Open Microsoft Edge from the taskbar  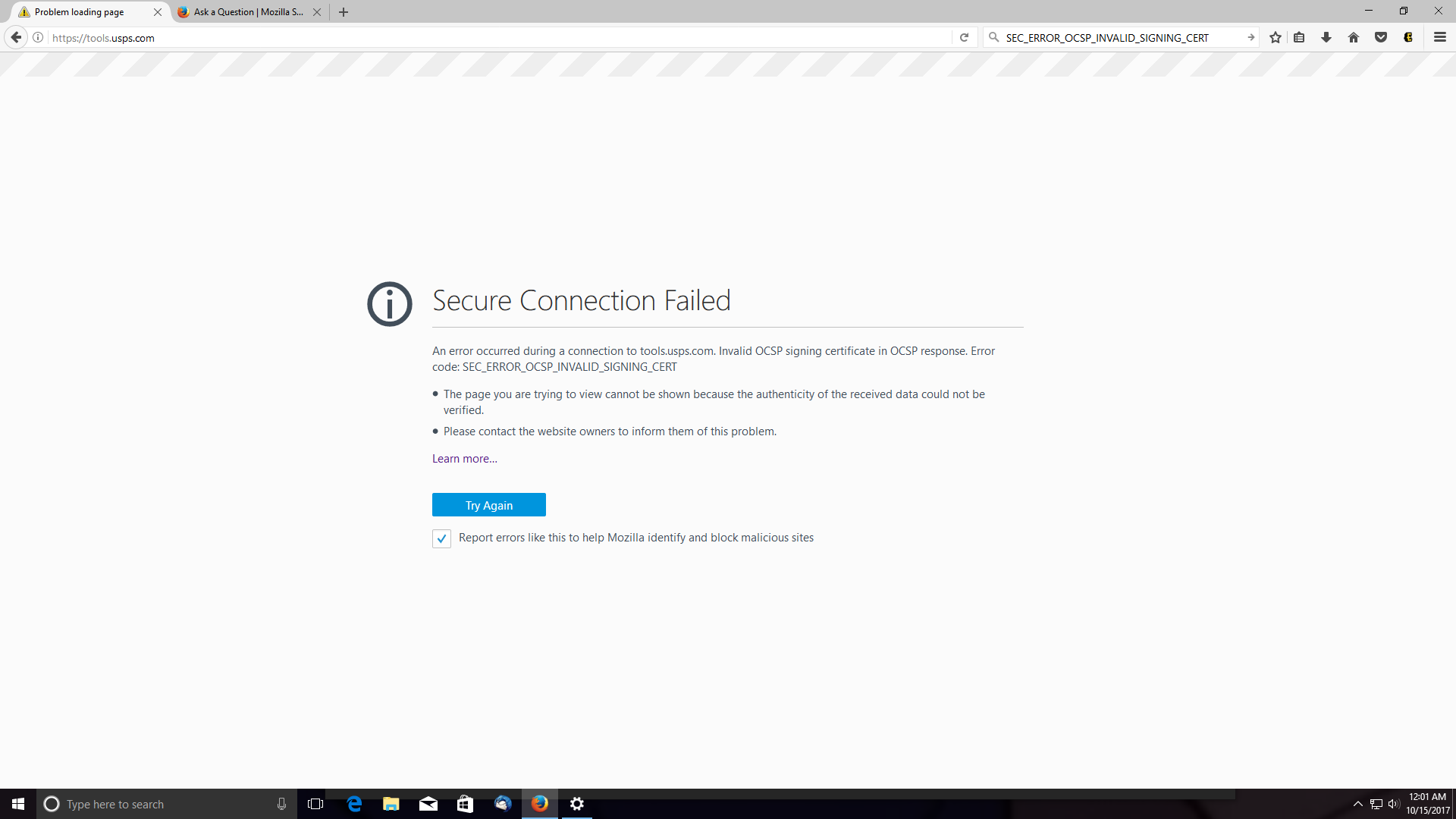354,804
